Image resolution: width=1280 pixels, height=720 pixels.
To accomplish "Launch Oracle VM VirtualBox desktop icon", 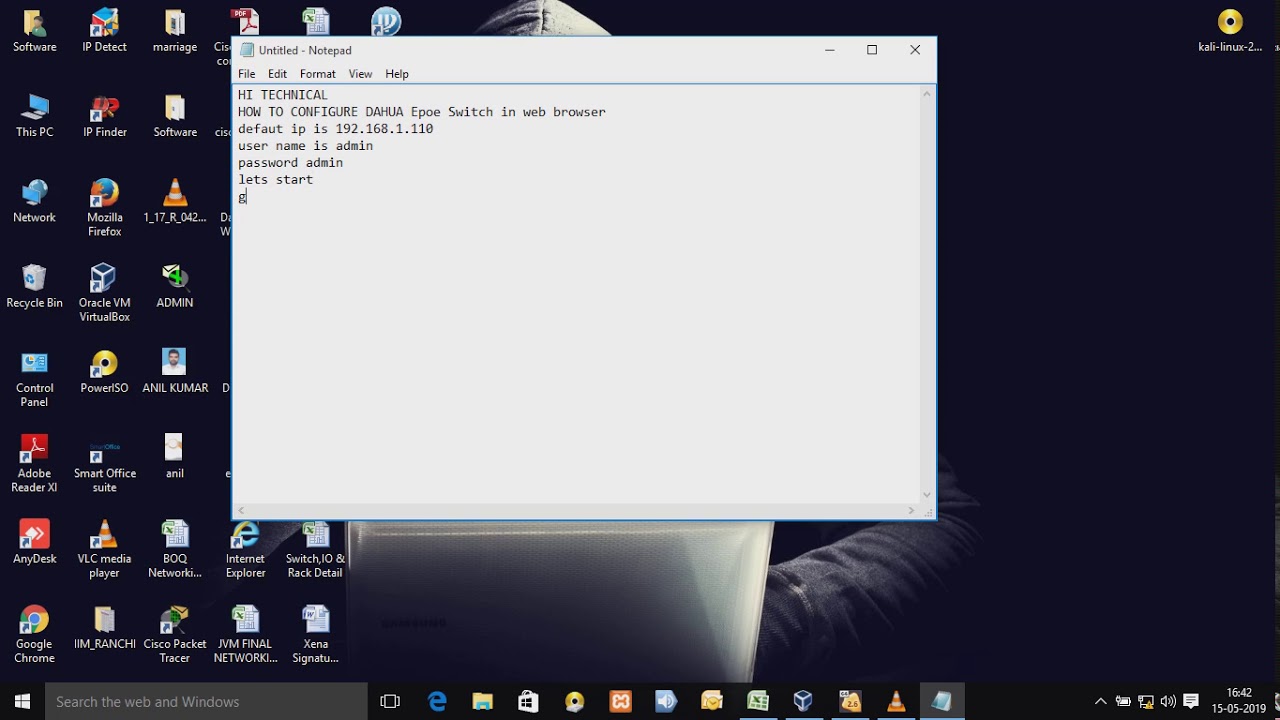I will 105,293.
